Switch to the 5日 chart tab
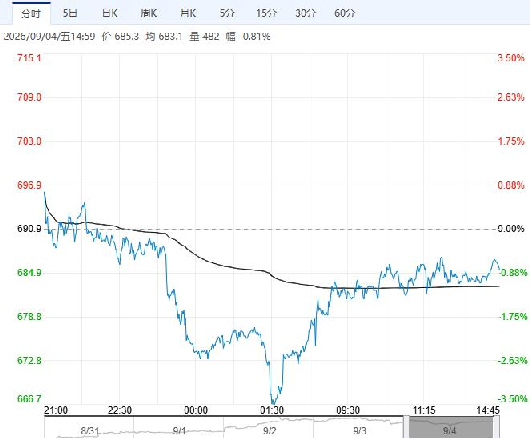The width and height of the screenshot is (530, 438). 70,14
